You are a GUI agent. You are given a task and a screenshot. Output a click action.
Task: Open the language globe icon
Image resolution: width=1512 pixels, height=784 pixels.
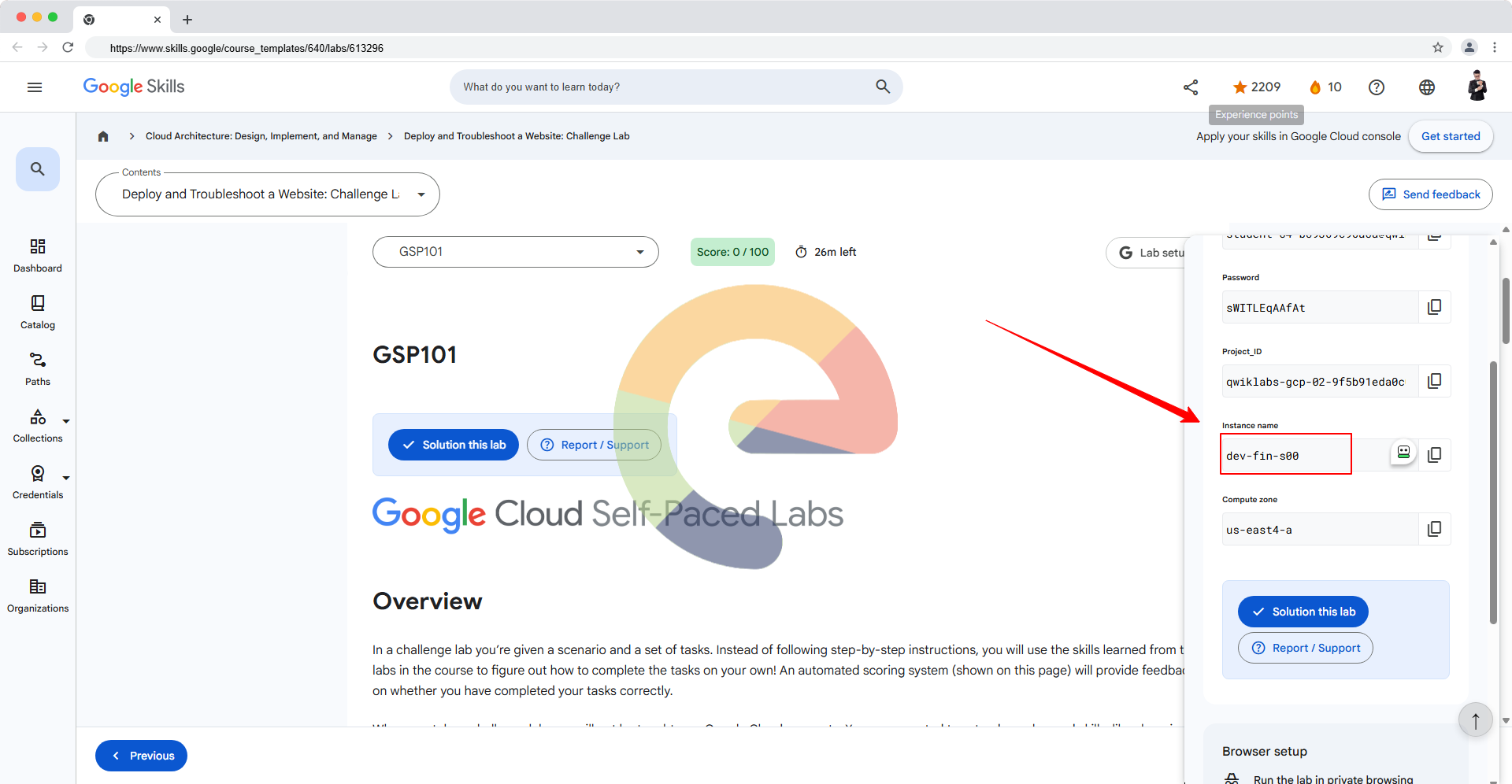coord(1427,87)
